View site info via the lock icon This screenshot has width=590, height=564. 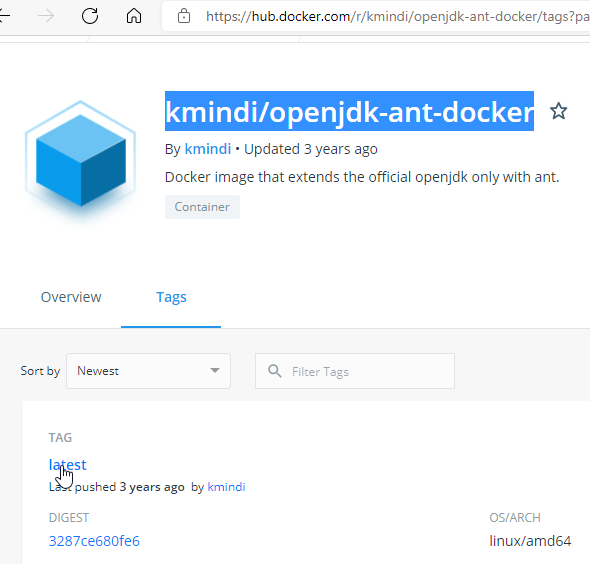(184, 16)
